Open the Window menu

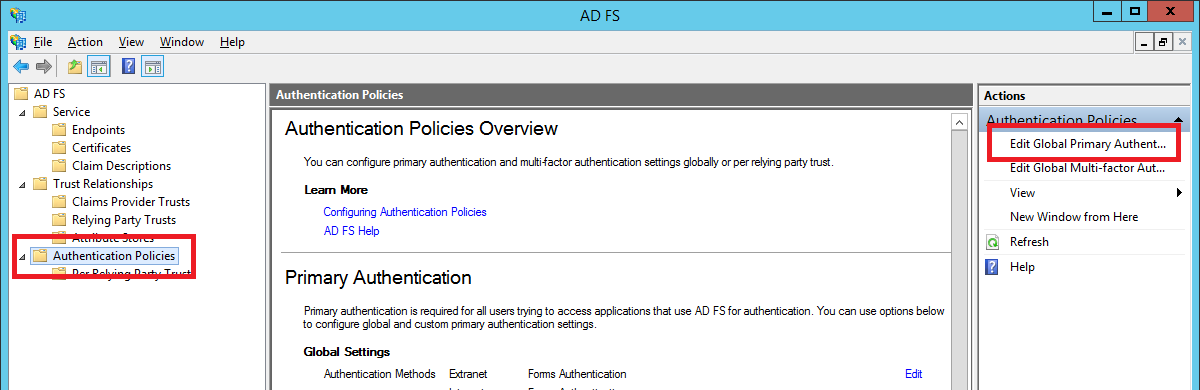pyautogui.click(x=182, y=42)
